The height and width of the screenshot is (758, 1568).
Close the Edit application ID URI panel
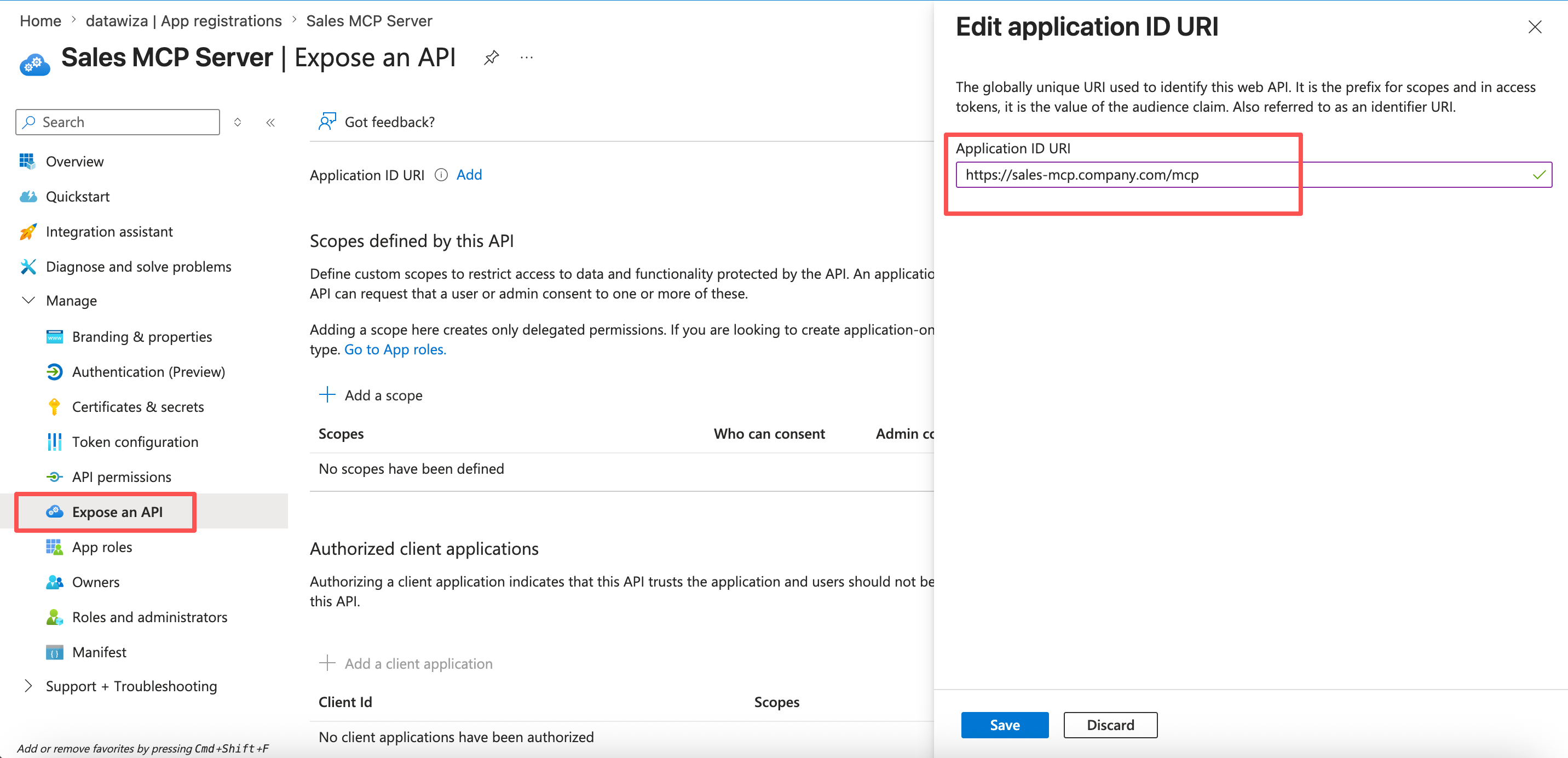[1535, 27]
